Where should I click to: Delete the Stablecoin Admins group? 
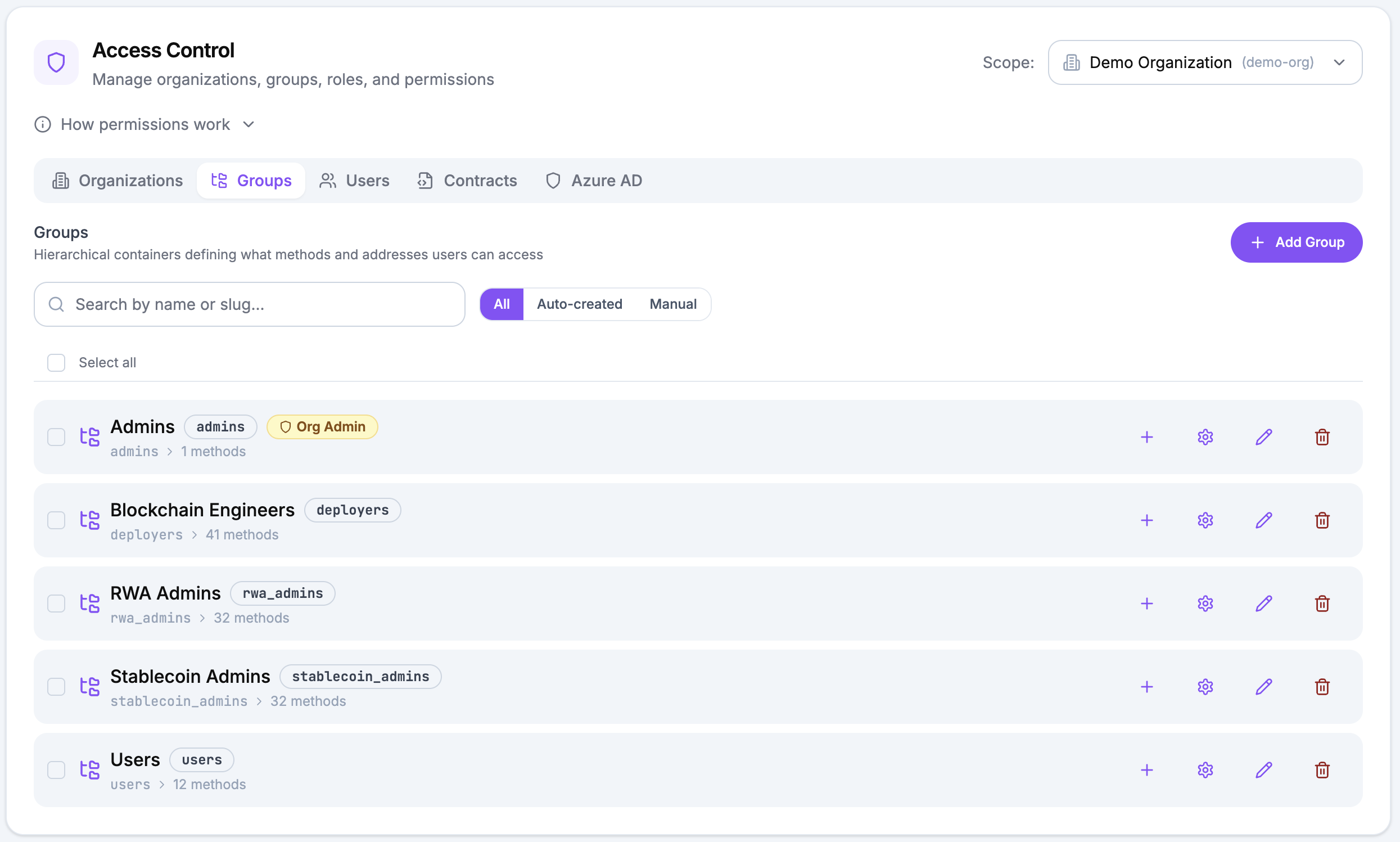pyautogui.click(x=1322, y=686)
